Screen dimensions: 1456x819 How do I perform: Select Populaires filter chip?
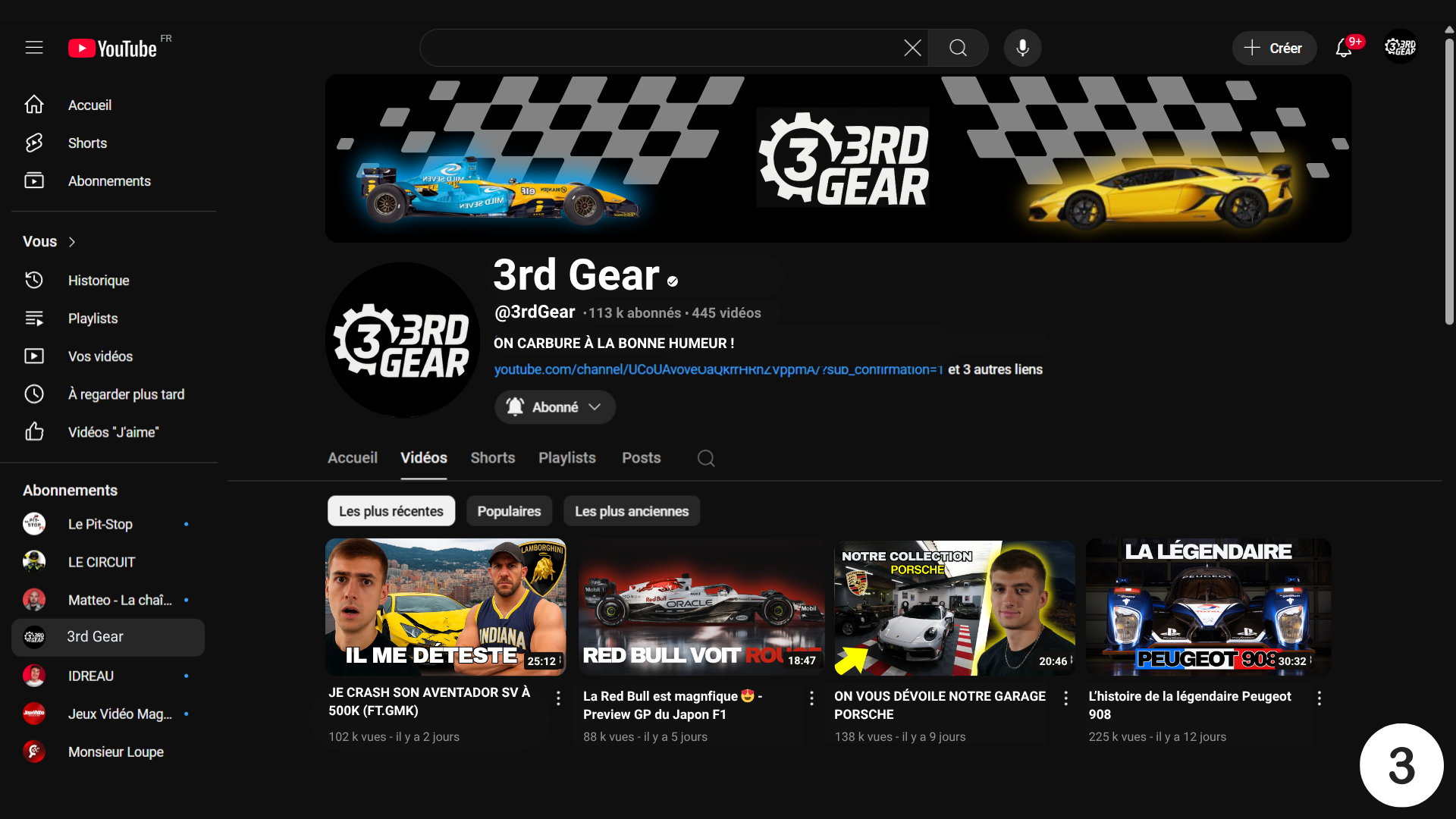tap(509, 511)
